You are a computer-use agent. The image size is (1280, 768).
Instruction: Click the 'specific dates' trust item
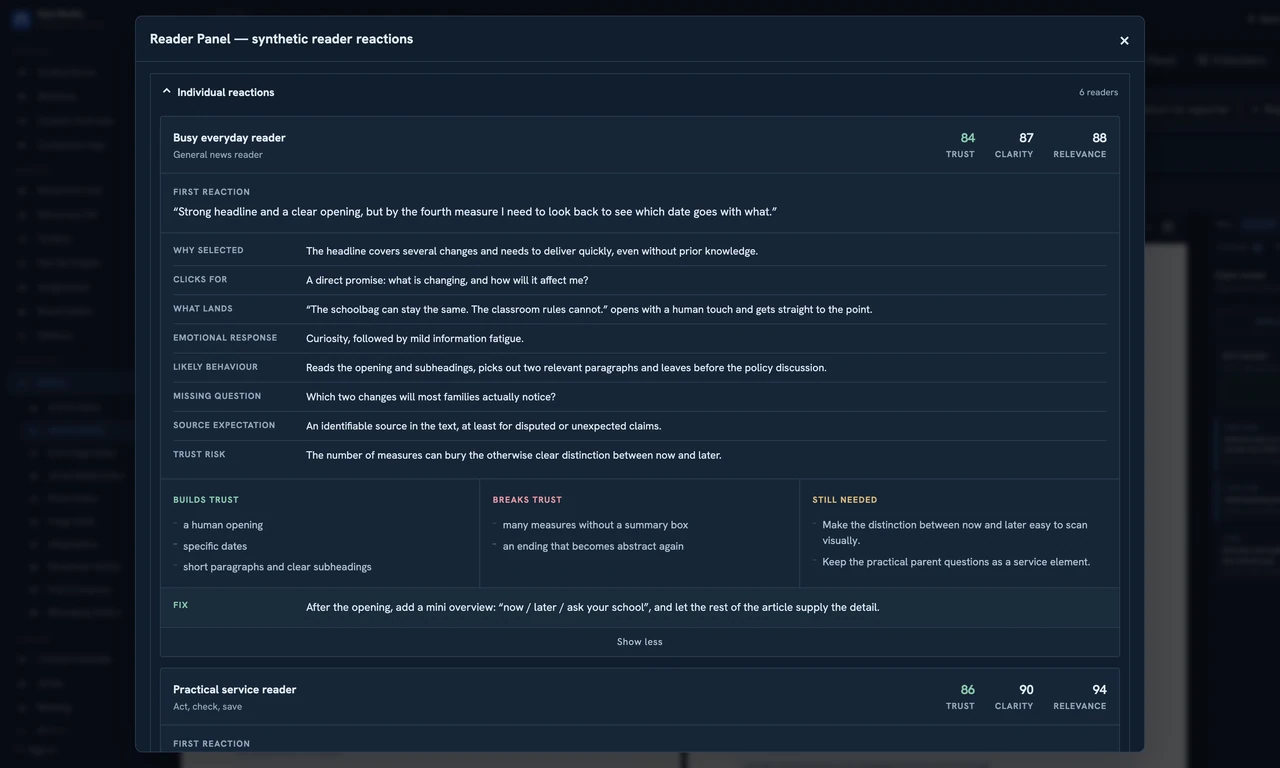coord(215,546)
